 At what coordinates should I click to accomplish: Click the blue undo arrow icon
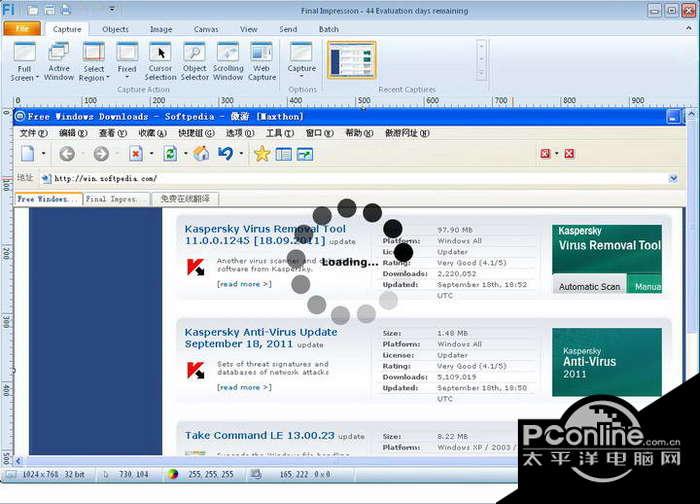225,154
